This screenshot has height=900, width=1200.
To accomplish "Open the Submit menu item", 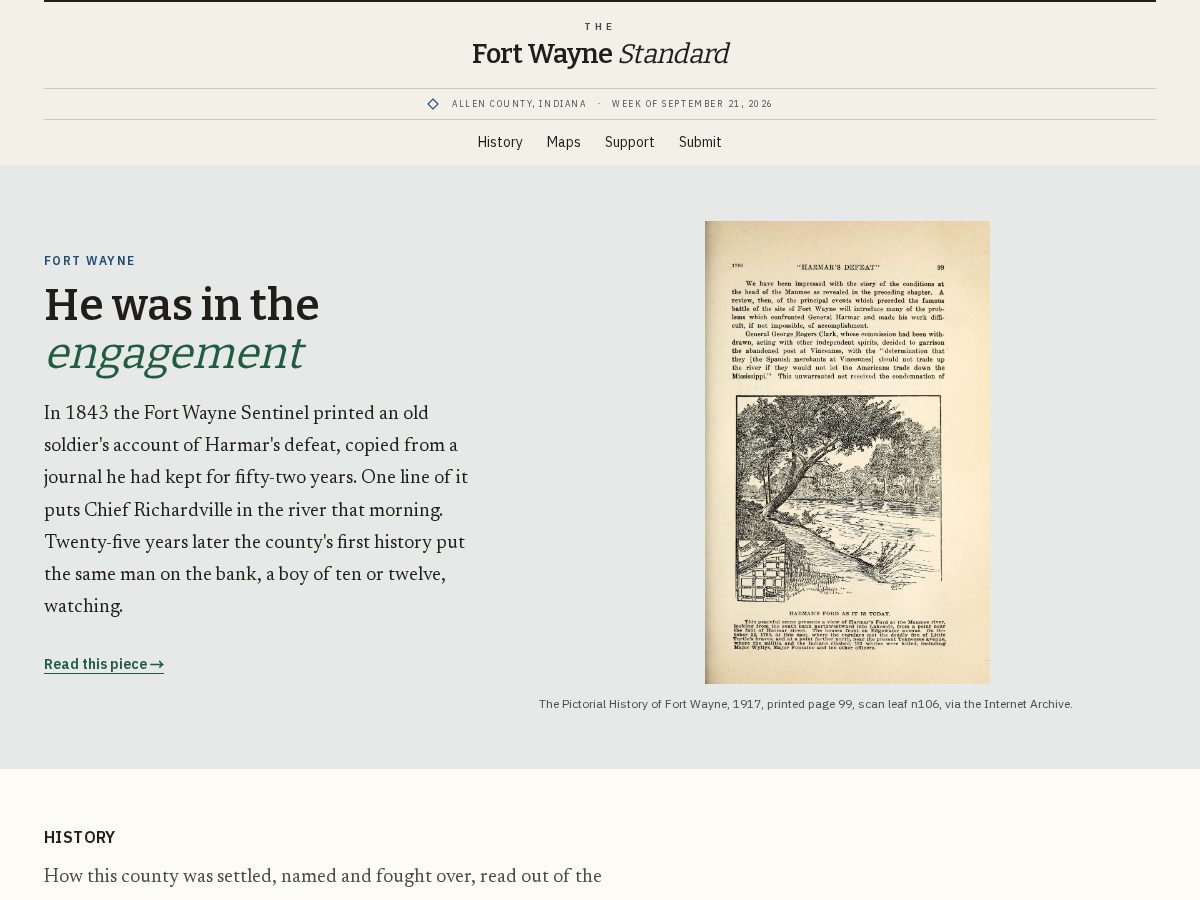I will (x=700, y=142).
